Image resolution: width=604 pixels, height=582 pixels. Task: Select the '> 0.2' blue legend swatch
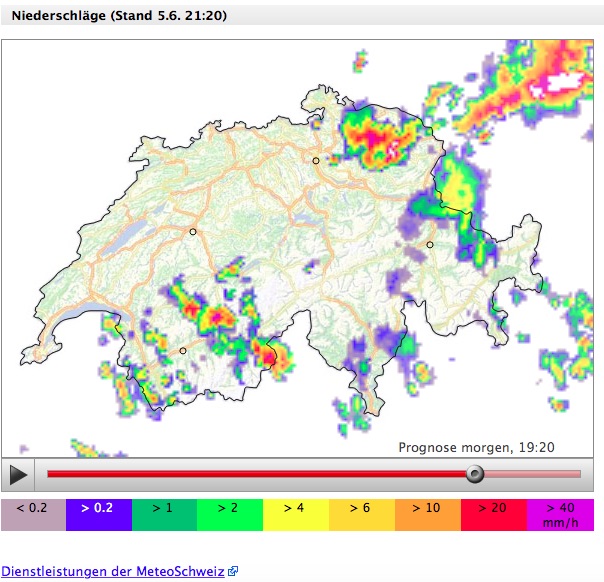[99, 514]
